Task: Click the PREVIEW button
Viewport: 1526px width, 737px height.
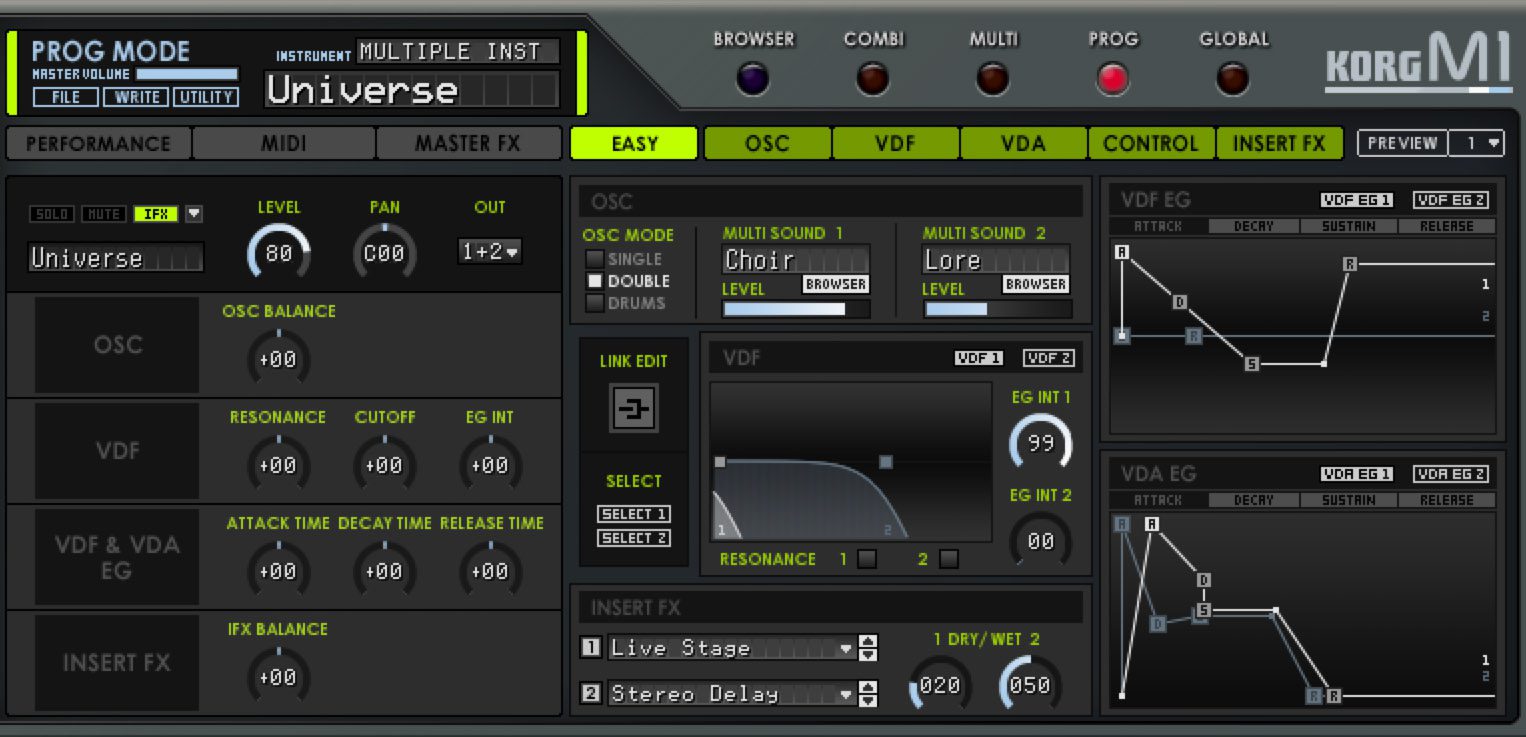Action: [x=1402, y=143]
